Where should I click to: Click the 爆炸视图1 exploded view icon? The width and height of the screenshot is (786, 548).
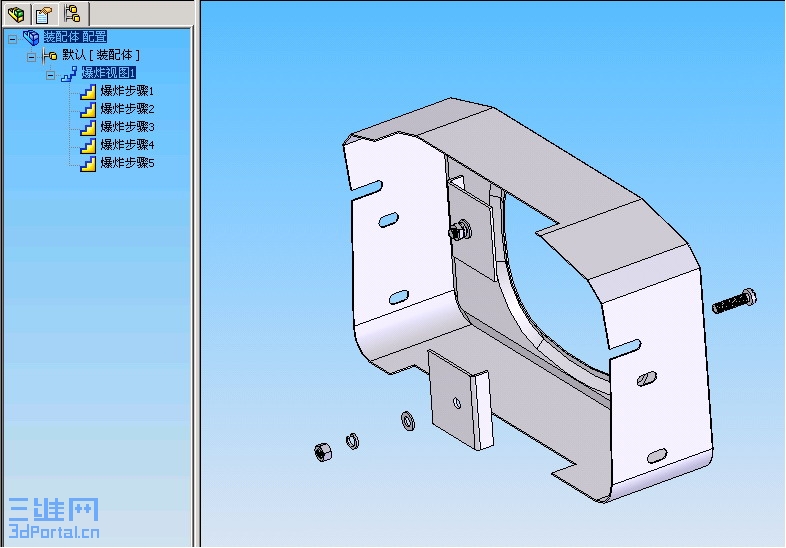pos(69,74)
